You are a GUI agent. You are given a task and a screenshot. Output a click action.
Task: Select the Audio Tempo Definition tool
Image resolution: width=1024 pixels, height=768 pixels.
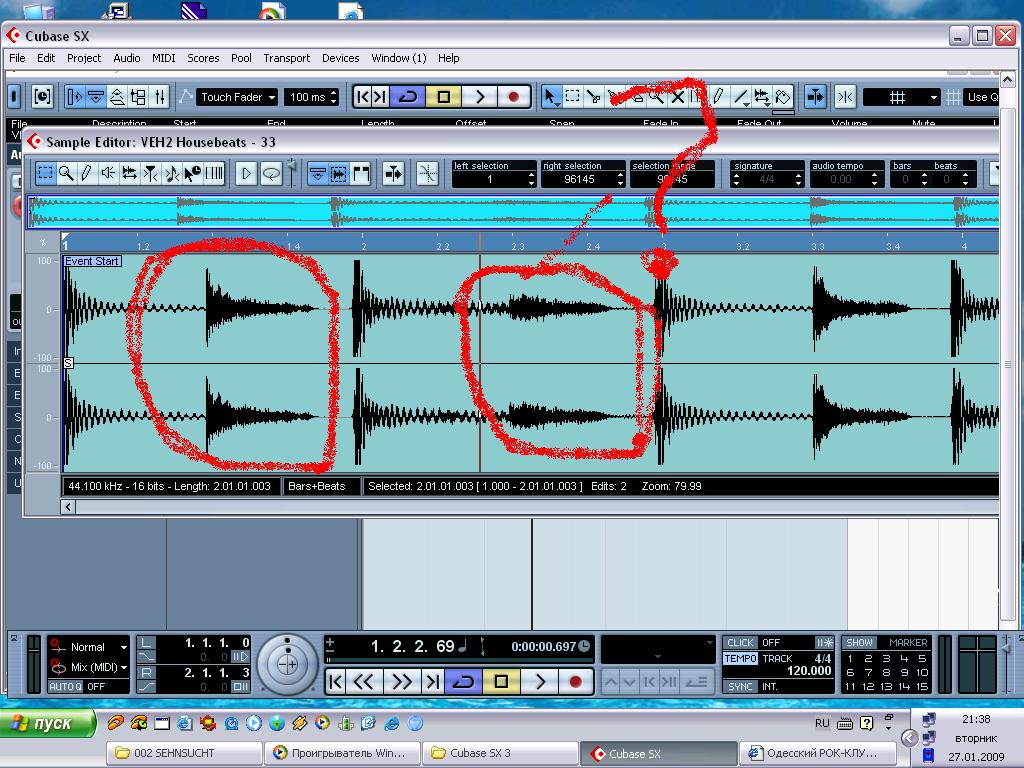[171, 174]
